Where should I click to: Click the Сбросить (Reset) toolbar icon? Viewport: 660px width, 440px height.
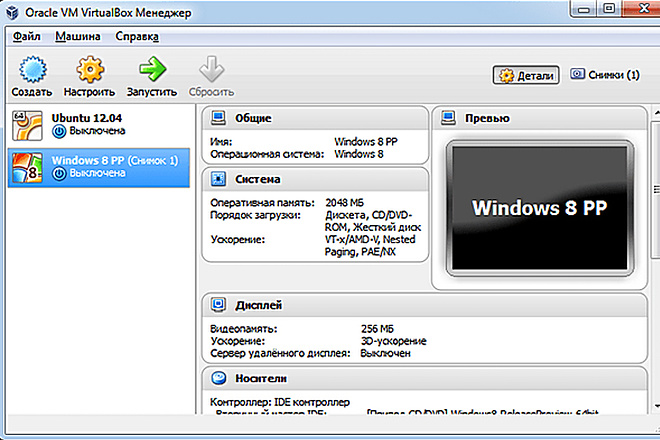click(211, 68)
